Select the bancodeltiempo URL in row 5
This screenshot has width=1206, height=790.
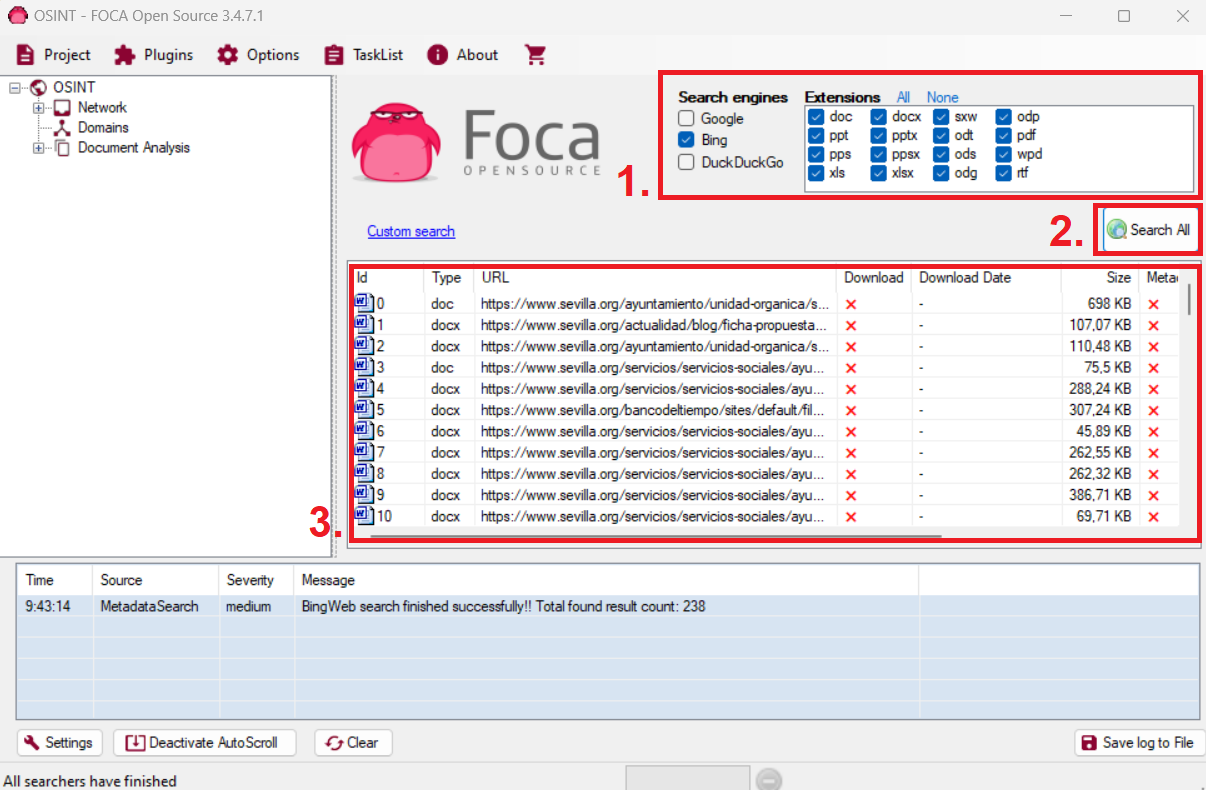(655, 410)
